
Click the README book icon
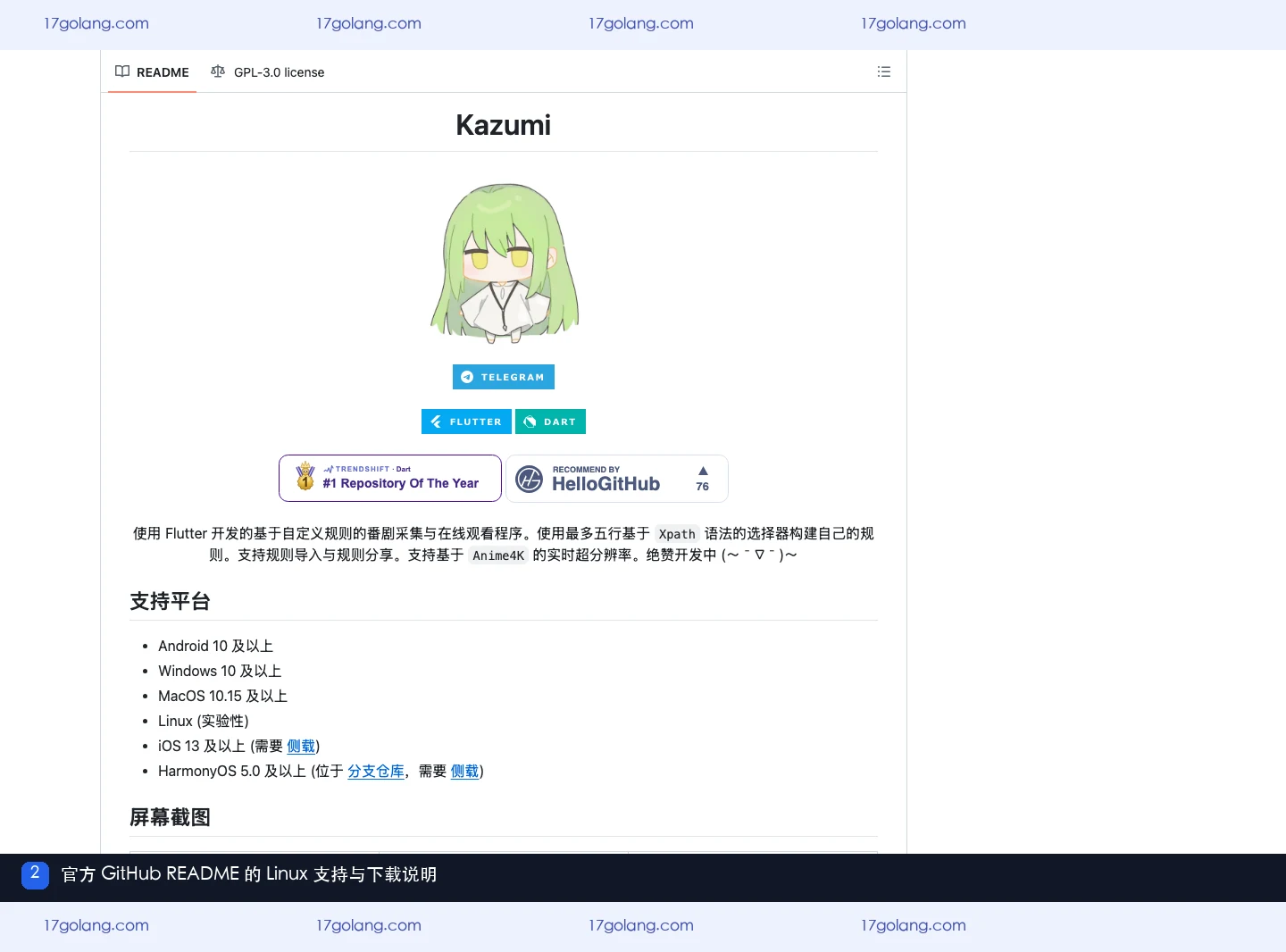122,71
